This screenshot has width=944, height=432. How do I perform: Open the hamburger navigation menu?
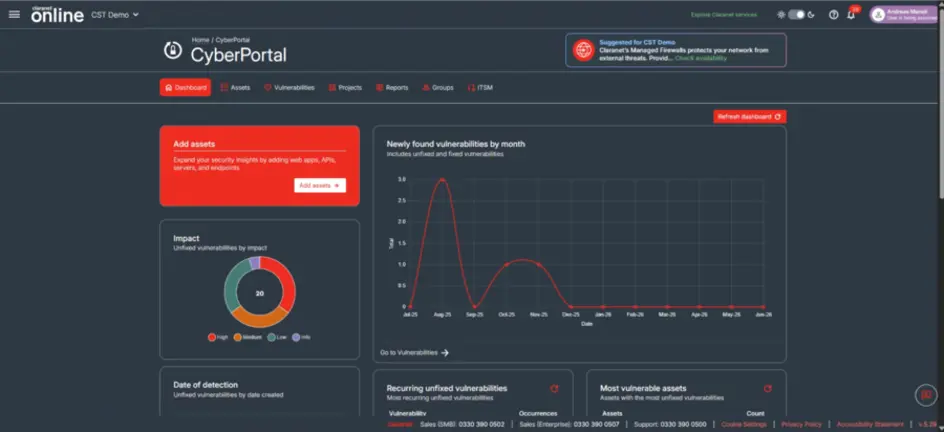pyautogui.click(x=14, y=14)
